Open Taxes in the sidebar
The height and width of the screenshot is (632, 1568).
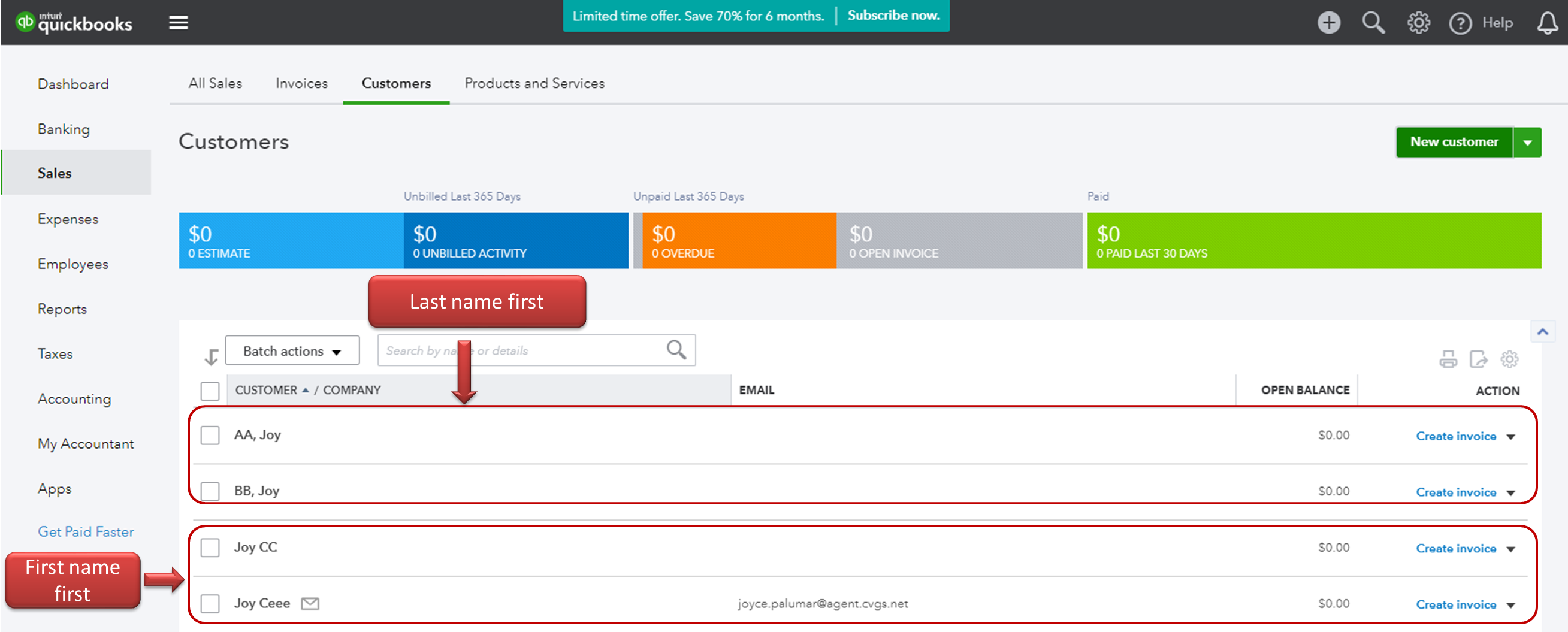(55, 354)
